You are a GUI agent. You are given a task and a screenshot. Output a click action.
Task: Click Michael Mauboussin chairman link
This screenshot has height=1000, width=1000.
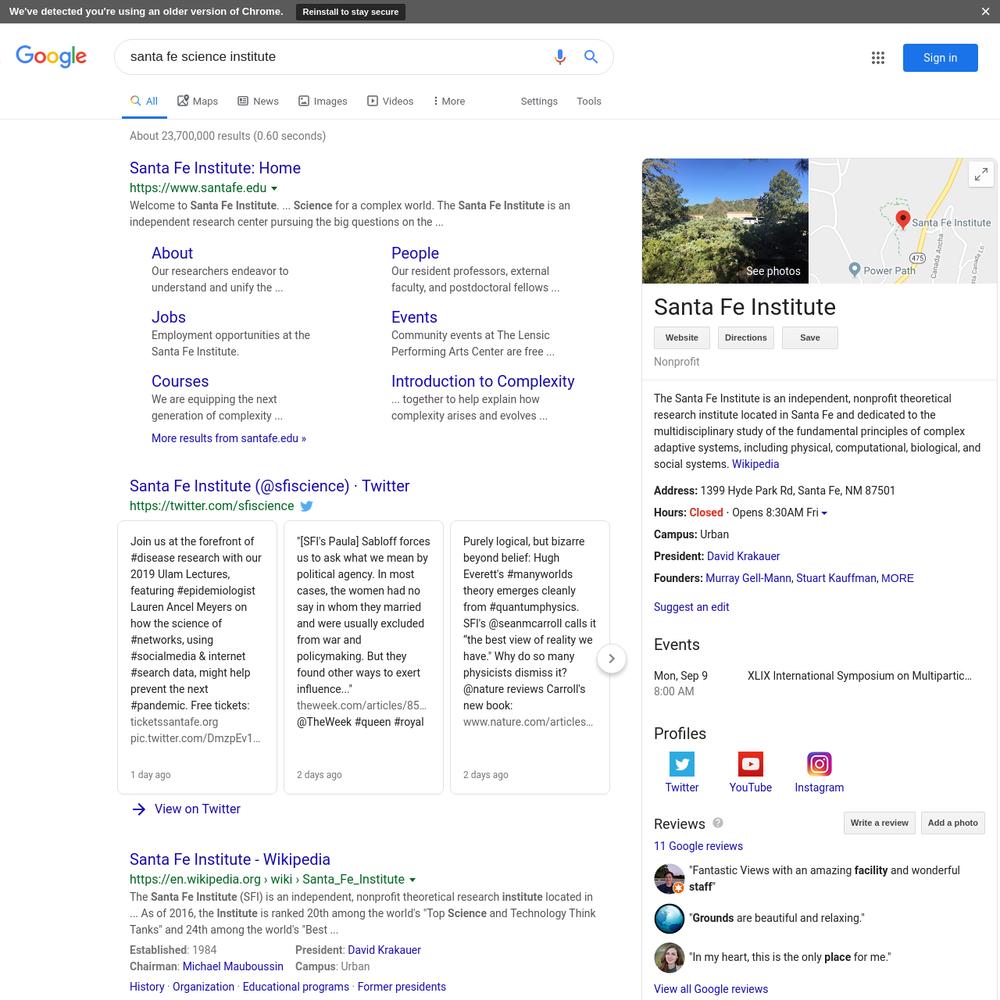point(233,966)
